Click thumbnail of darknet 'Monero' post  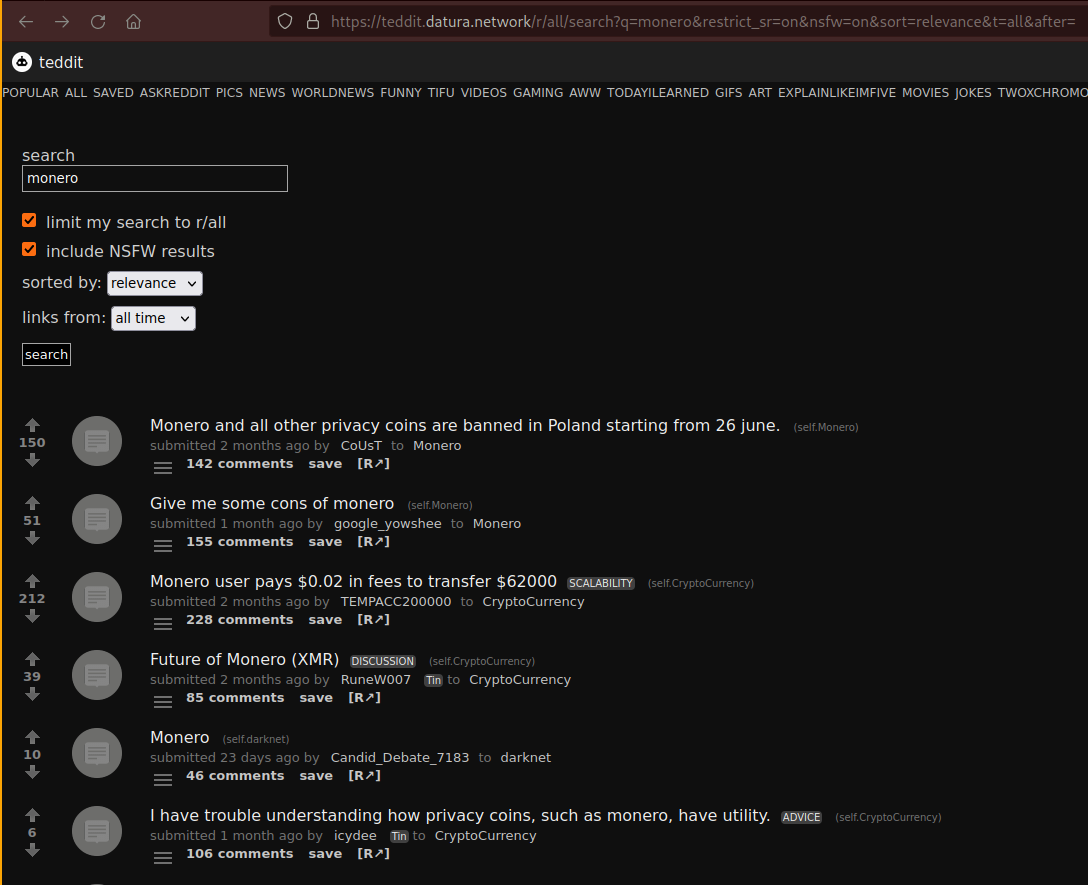tap(97, 752)
